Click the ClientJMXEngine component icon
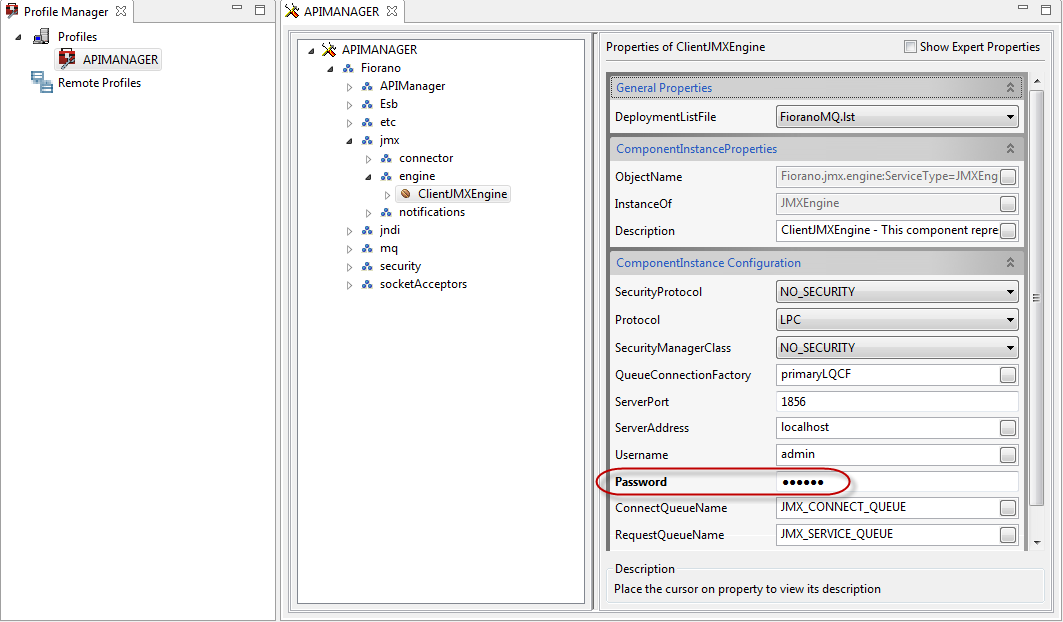 405,194
